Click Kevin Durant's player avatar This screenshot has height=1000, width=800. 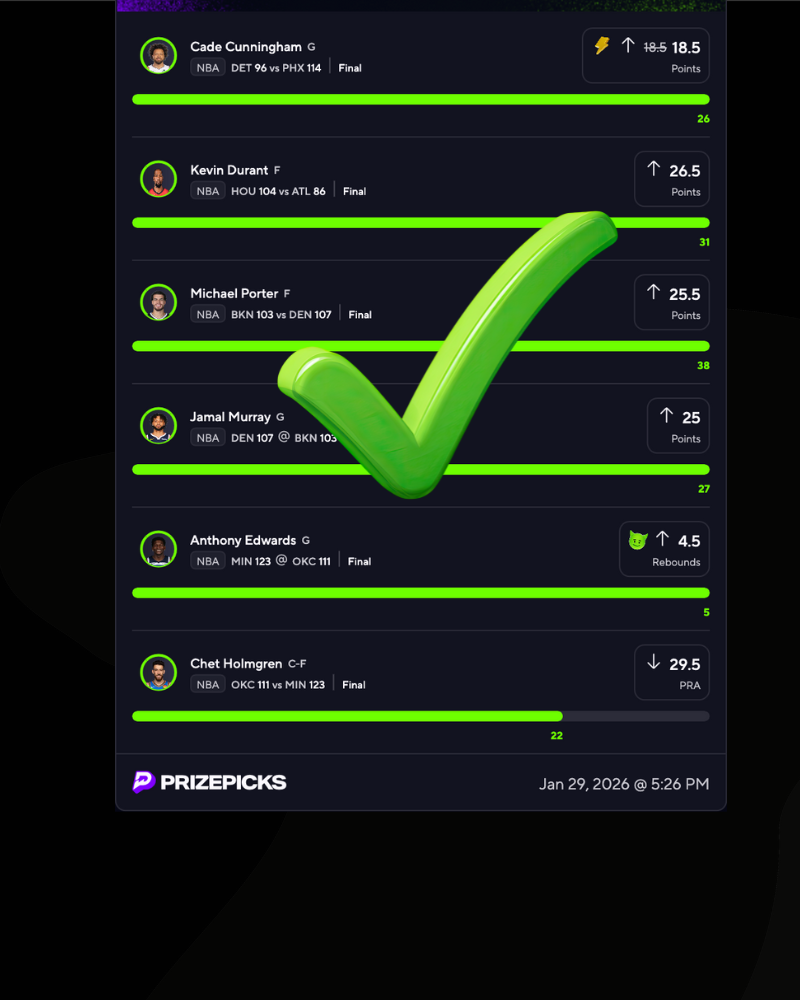click(158, 179)
